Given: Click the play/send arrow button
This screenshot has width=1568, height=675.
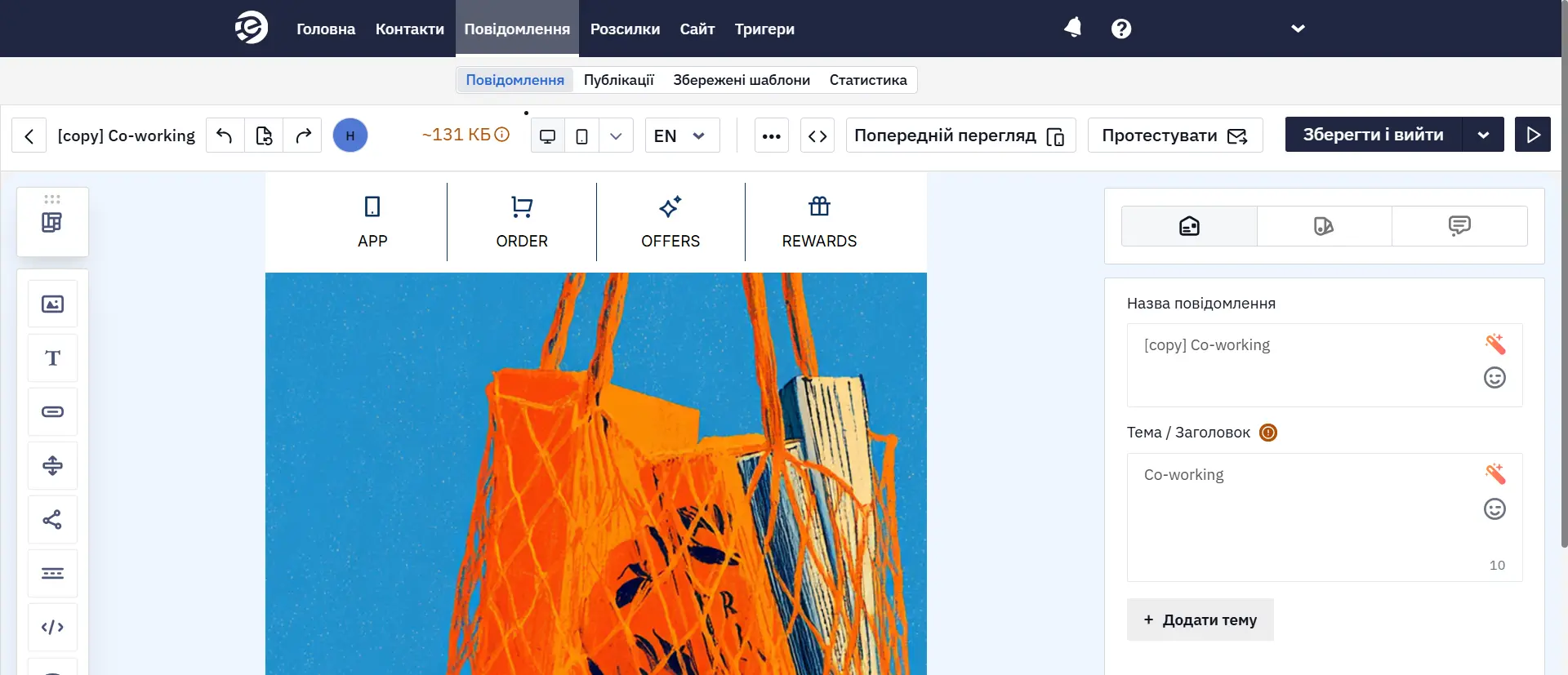Looking at the screenshot, I should pos(1533,135).
